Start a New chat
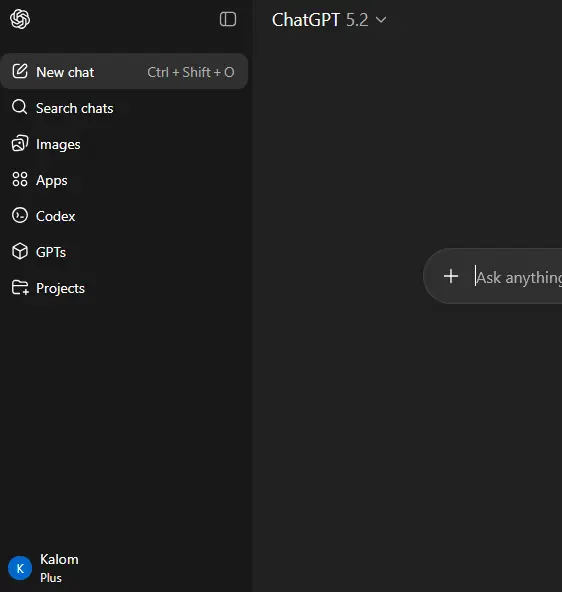 tap(124, 71)
